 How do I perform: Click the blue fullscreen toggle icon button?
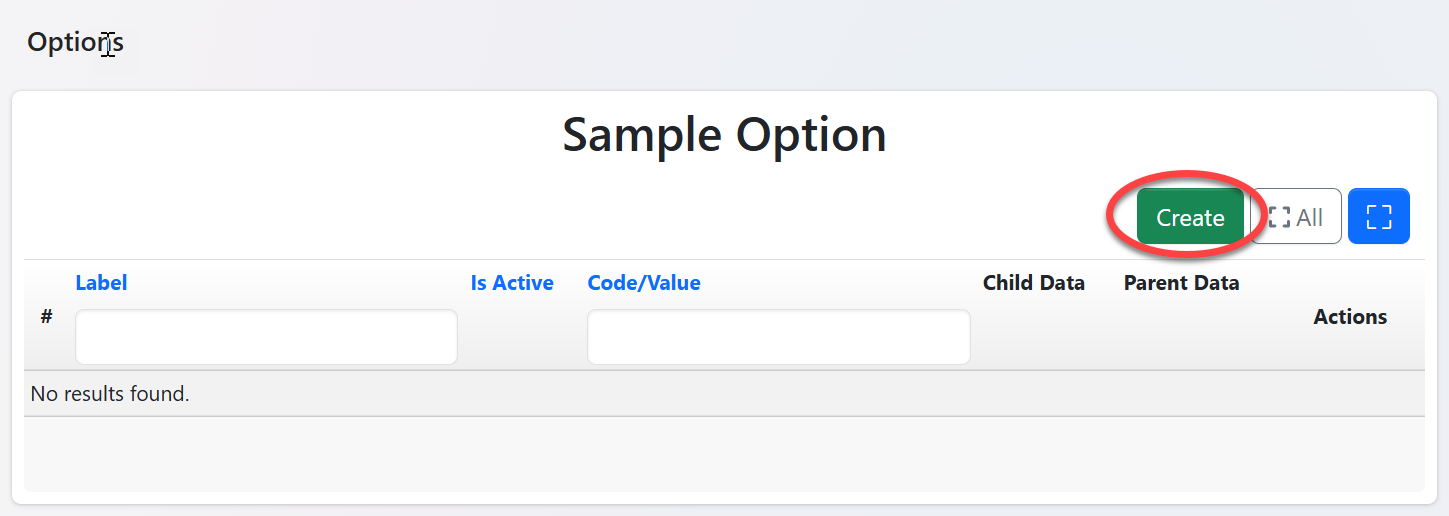click(x=1378, y=216)
